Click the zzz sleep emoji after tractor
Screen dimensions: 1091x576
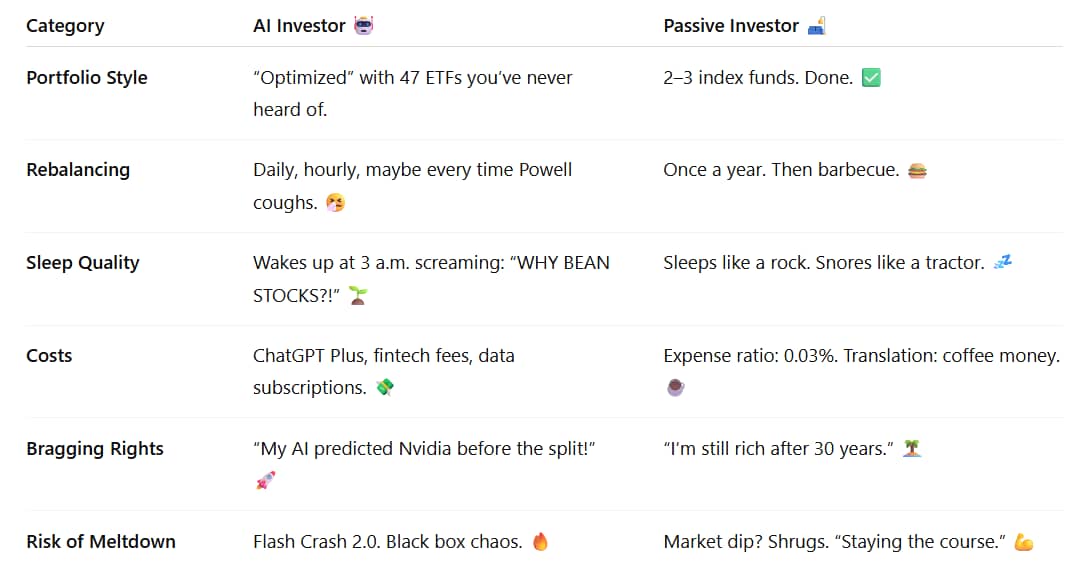pyautogui.click(x=1001, y=263)
